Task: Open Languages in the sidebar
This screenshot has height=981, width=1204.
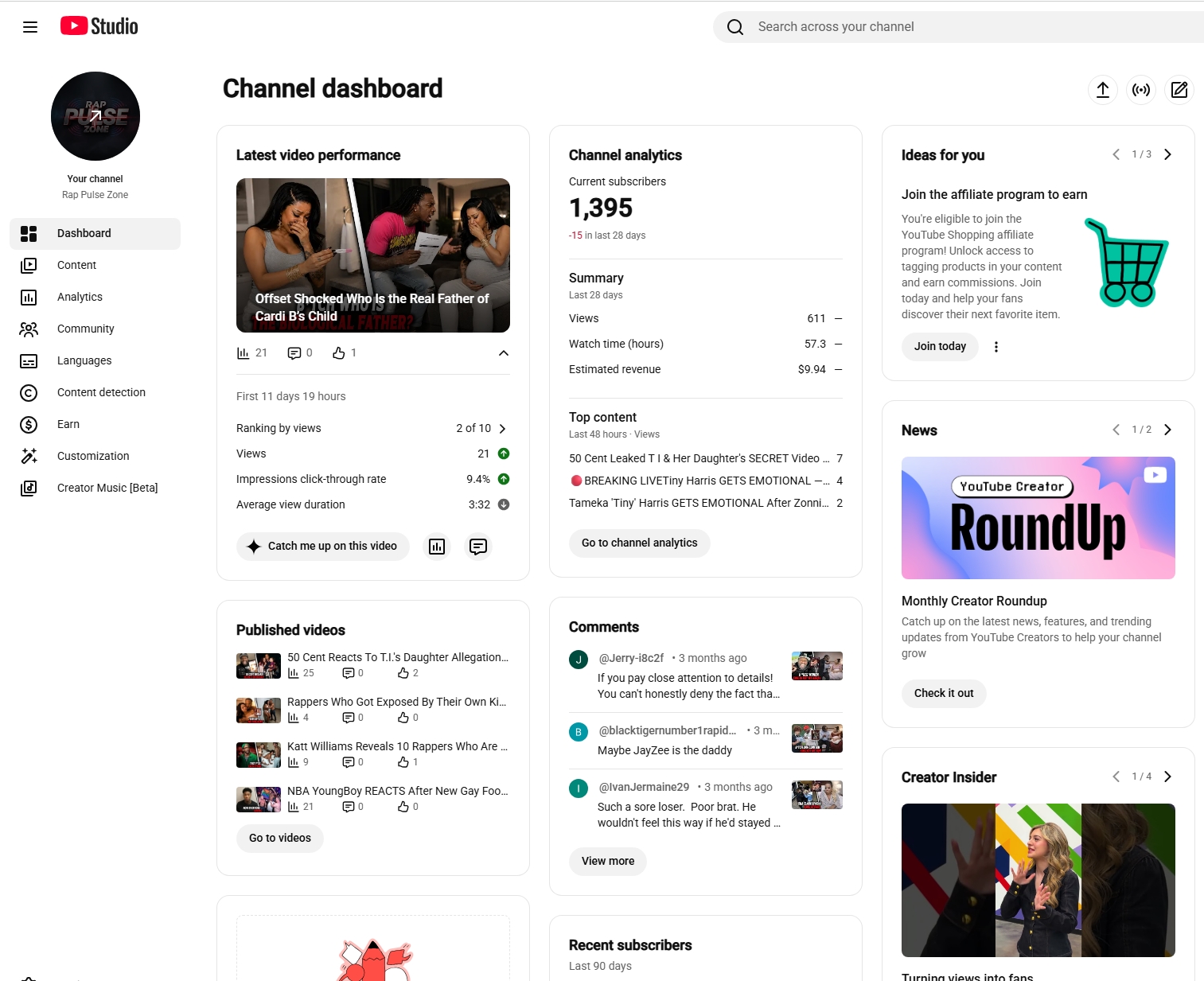Action: 95,361
